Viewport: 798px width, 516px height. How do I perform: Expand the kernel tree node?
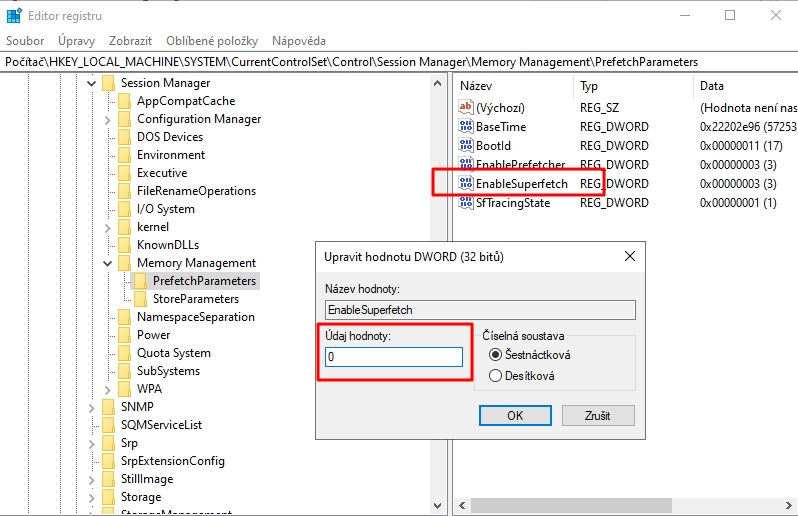coord(108,228)
